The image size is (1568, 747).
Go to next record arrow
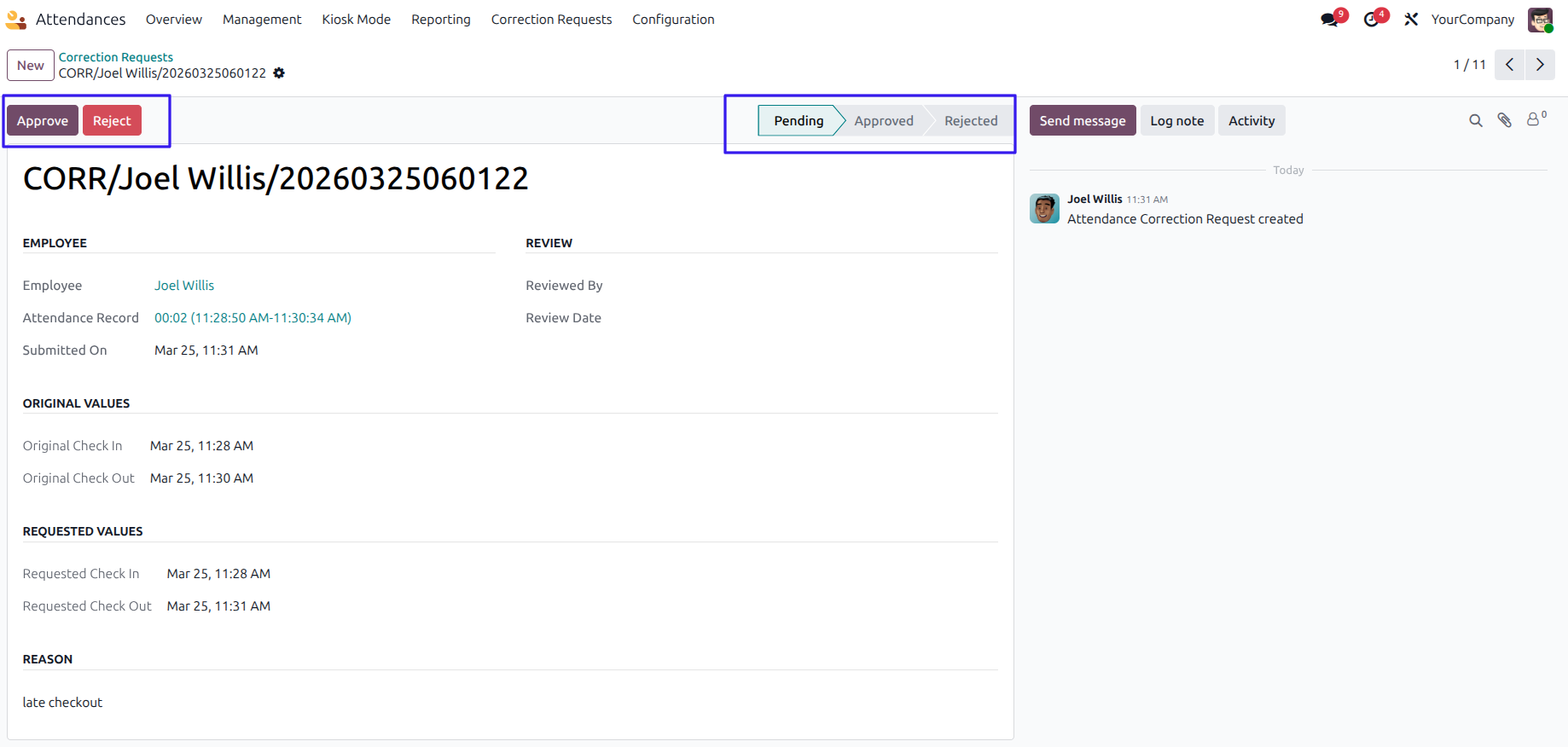click(x=1540, y=65)
